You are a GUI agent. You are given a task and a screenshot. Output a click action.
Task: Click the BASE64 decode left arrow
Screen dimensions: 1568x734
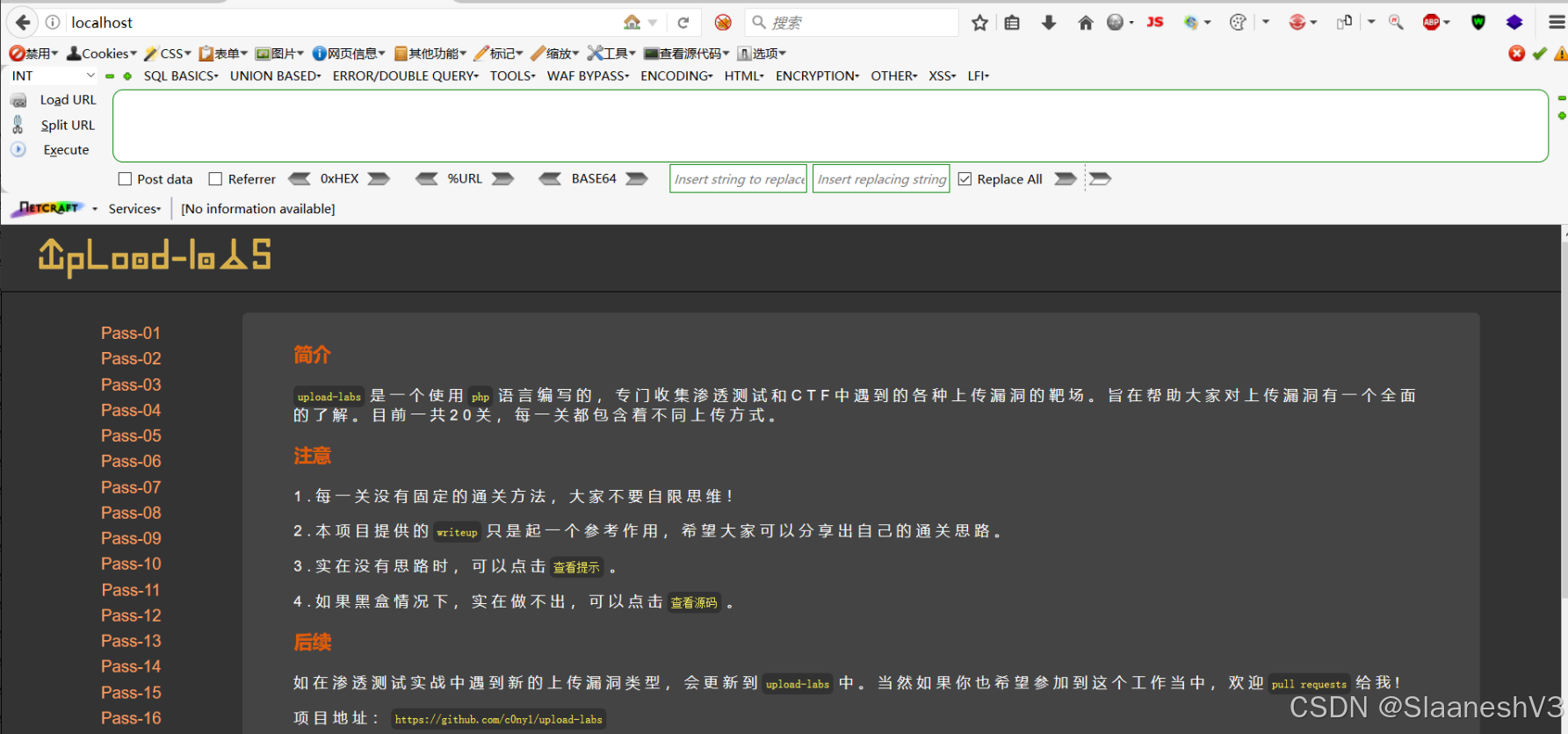tap(550, 179)
